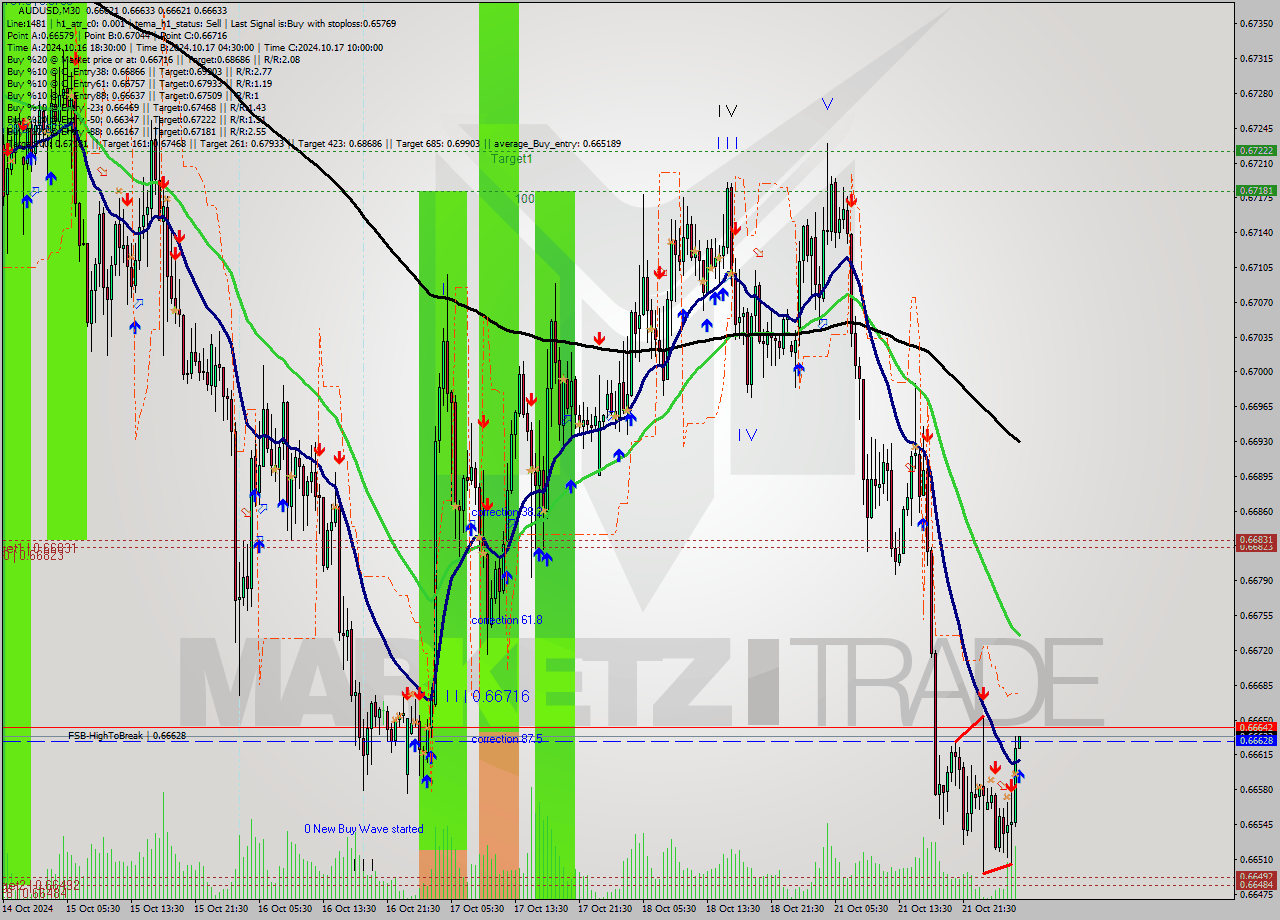1280x920 pixels.
Task: Click the 0.66860 price axis label
Action: coord(1256,511)
